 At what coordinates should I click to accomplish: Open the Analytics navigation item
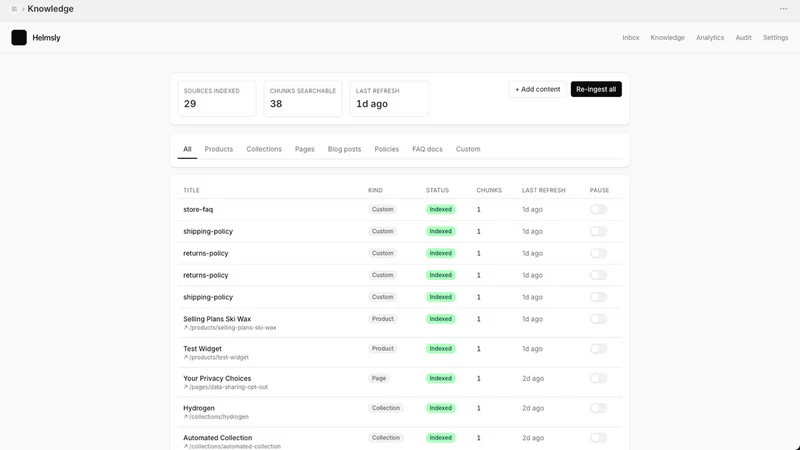tap(710, 37)
